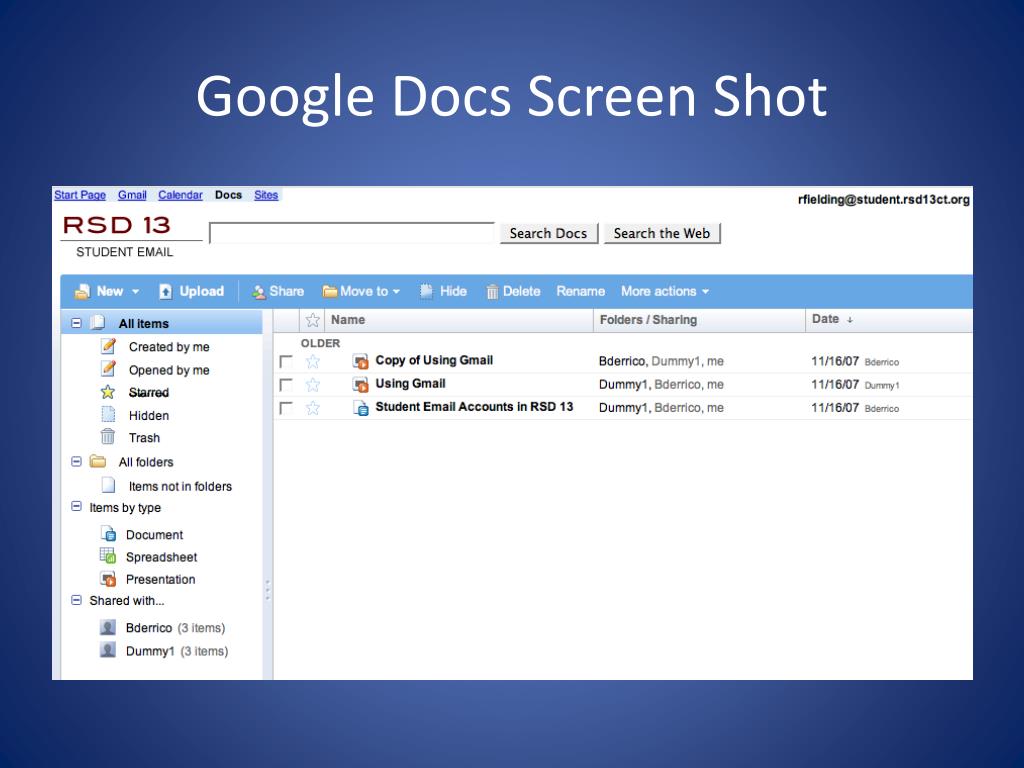Image resolution: width=1024 pixels, height=768 pixels.
Task: Click the New document icon in toolbar
Action: (x=82, y=291)
